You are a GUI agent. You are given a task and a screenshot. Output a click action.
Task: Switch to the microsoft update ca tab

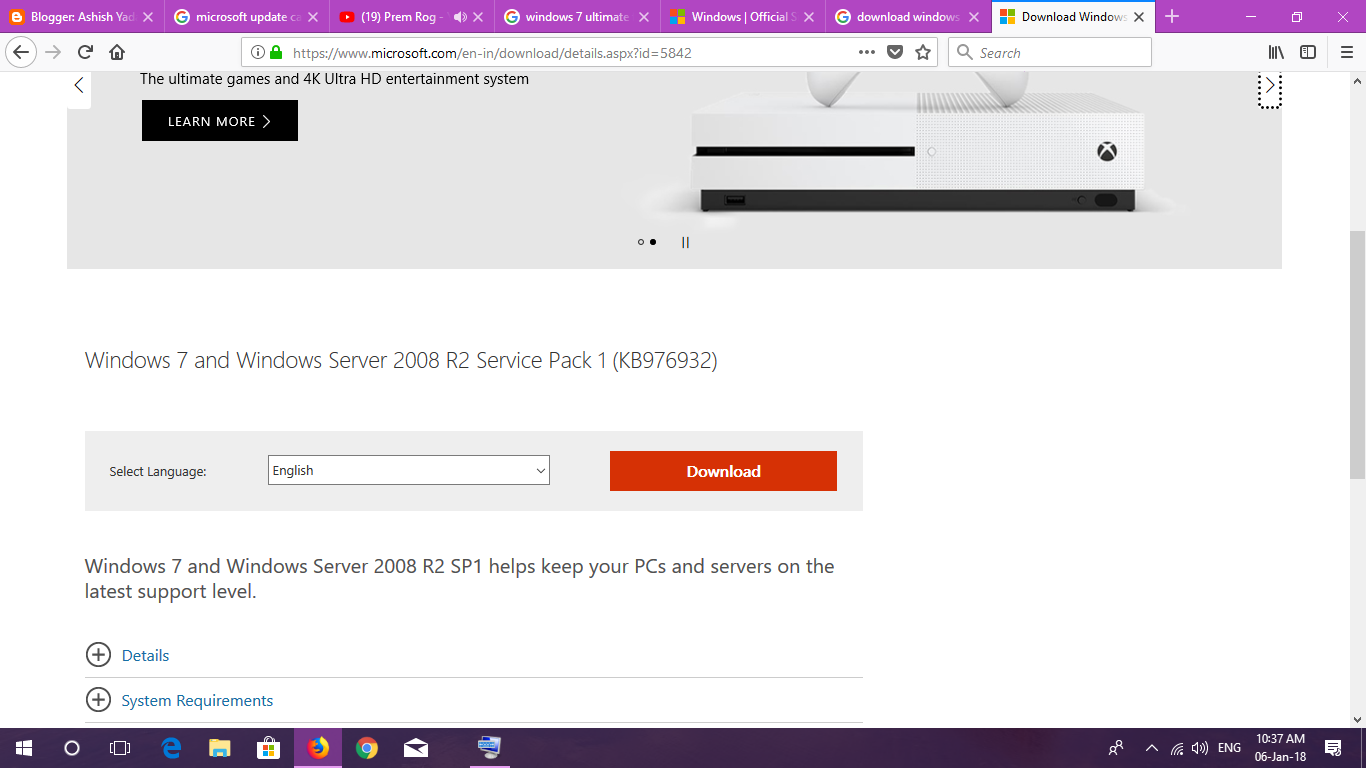(245, 17)
